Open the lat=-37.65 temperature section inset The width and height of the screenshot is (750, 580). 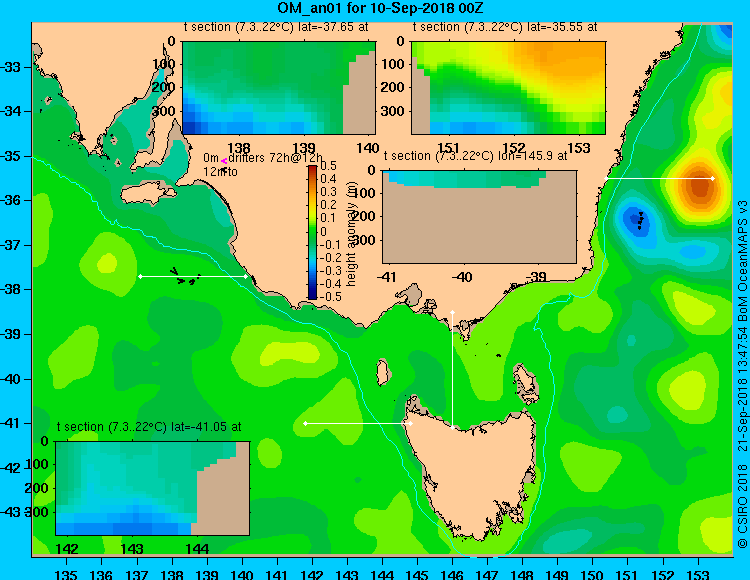(x=279, y=88)
